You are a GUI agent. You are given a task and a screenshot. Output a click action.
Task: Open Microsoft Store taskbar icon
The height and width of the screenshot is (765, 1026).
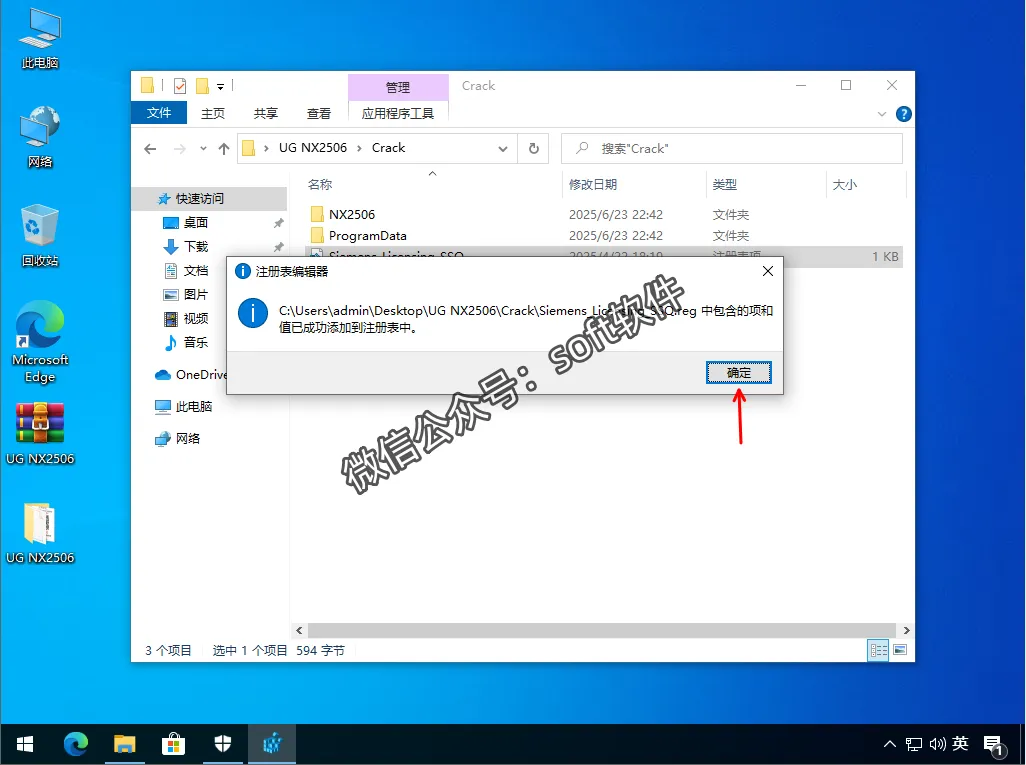click(173, 744)
